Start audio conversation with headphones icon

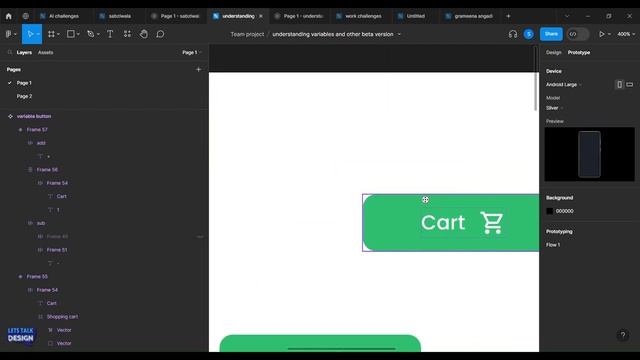tap(513, 34)
